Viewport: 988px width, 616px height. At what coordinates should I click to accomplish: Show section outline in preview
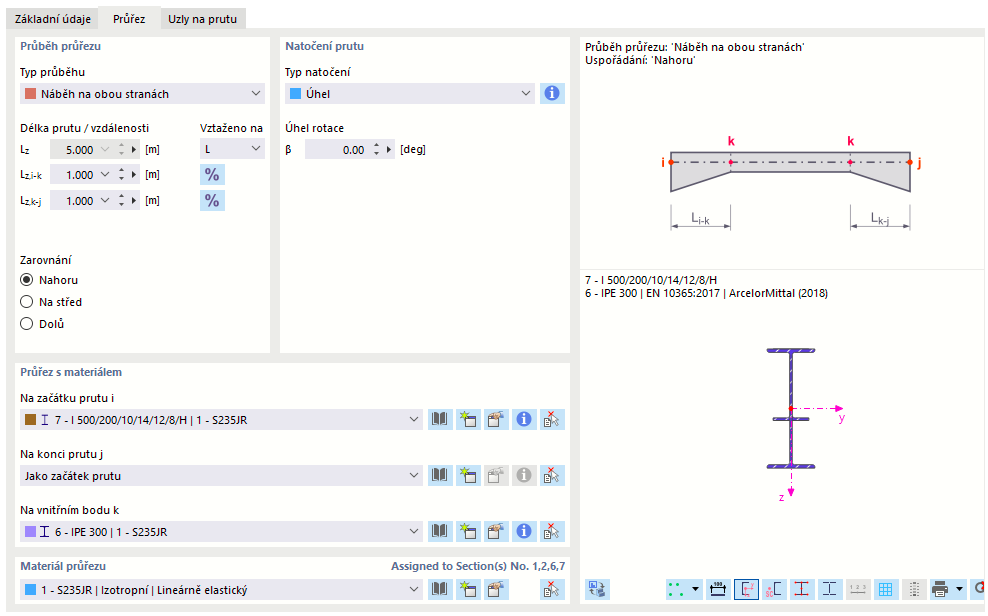pyautogui.click(x=830, y=590)
